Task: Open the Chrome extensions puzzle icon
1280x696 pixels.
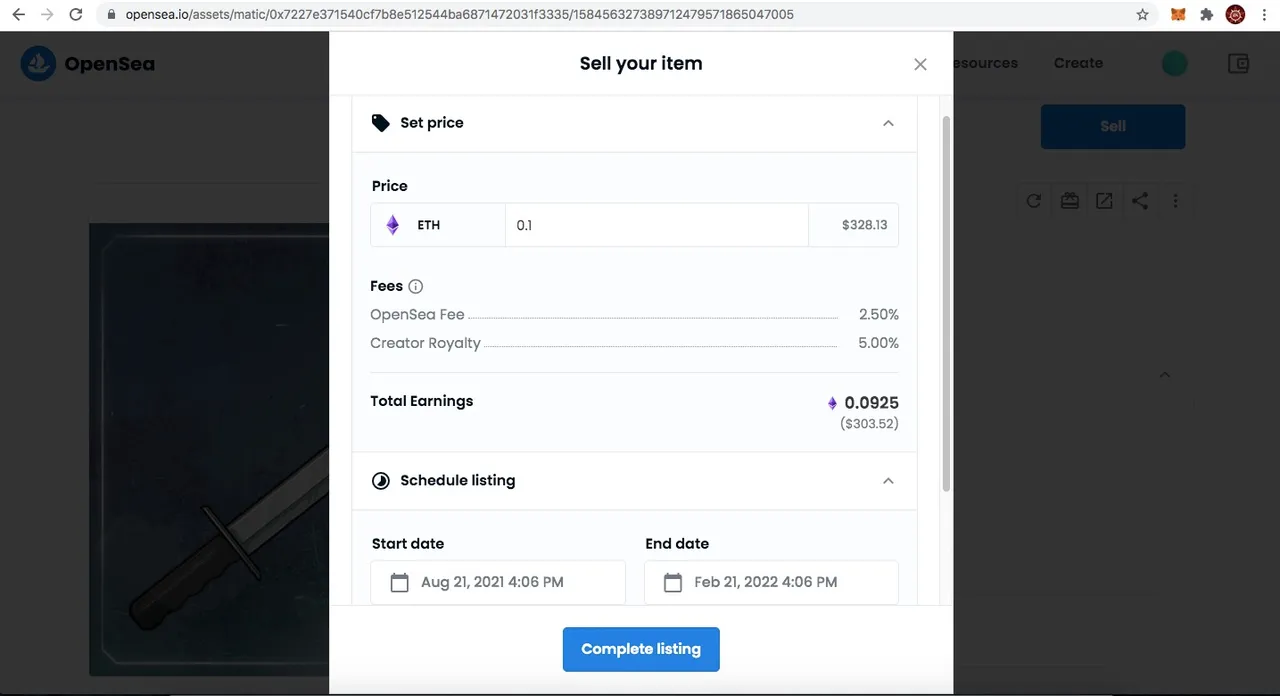Action: tap(1207, 15)
